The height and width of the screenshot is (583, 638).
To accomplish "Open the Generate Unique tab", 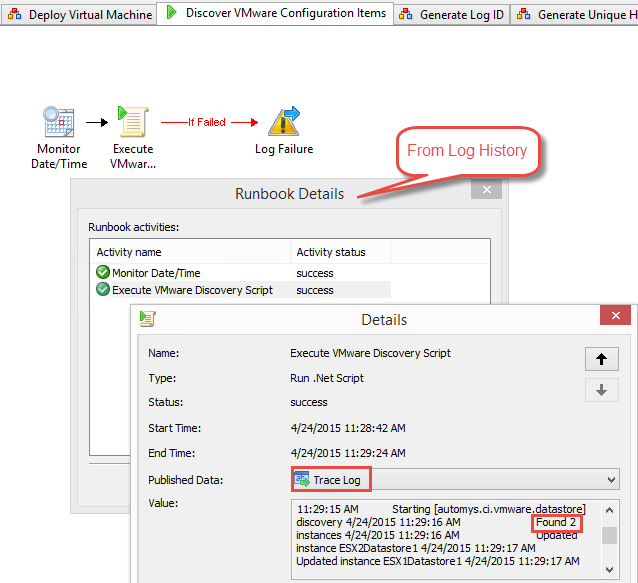I will [x=574, y=15].
